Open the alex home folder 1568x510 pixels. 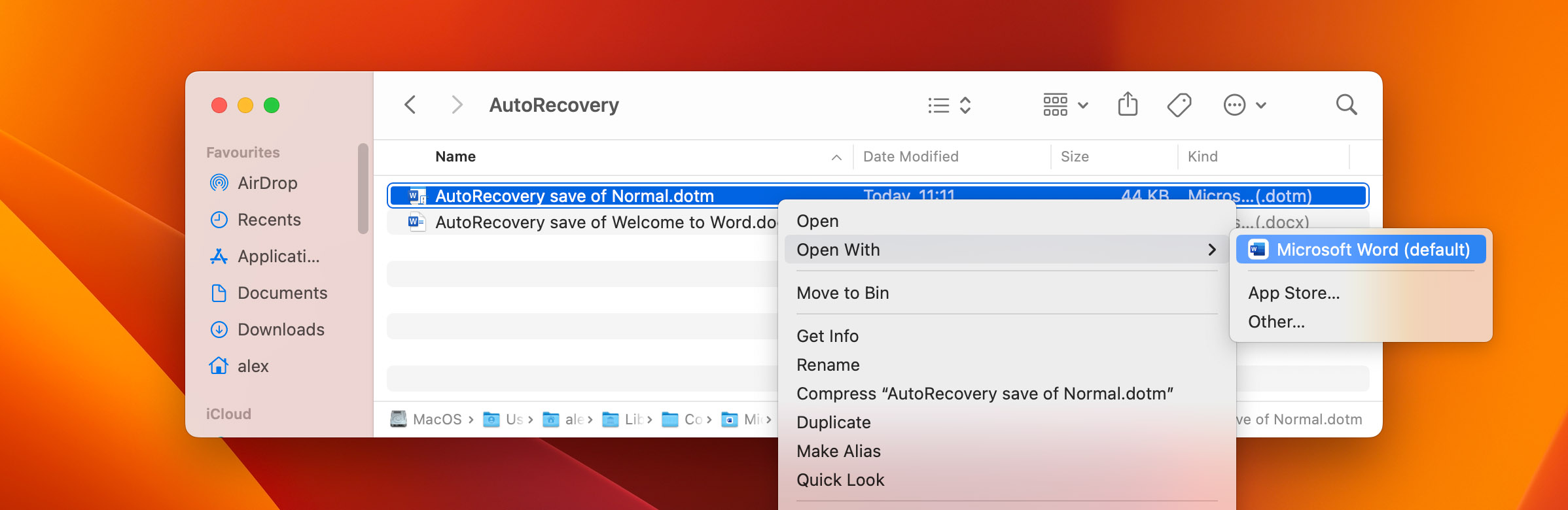253,366
